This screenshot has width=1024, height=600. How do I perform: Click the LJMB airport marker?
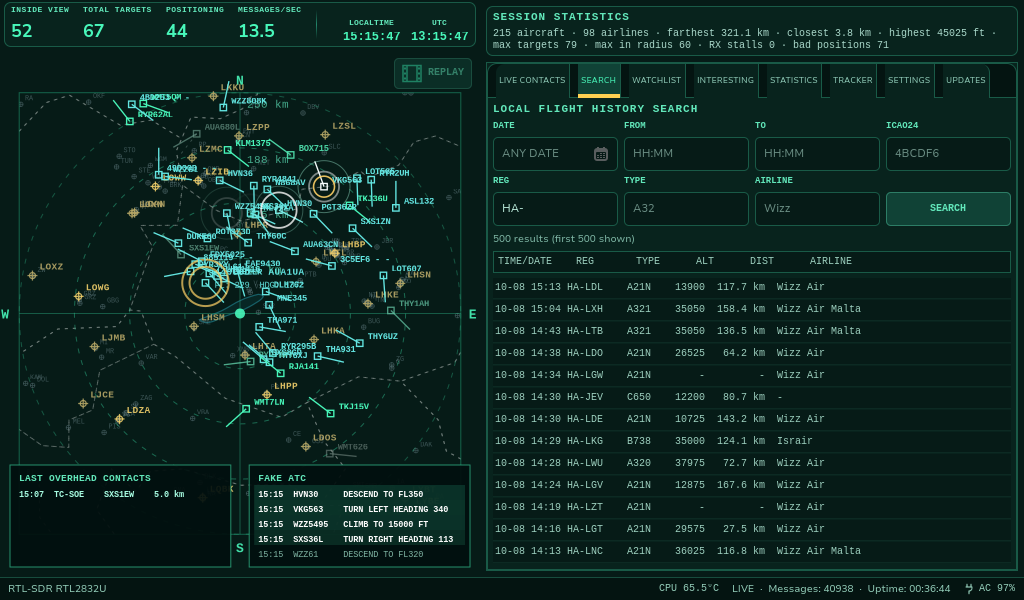click(95, 347)
